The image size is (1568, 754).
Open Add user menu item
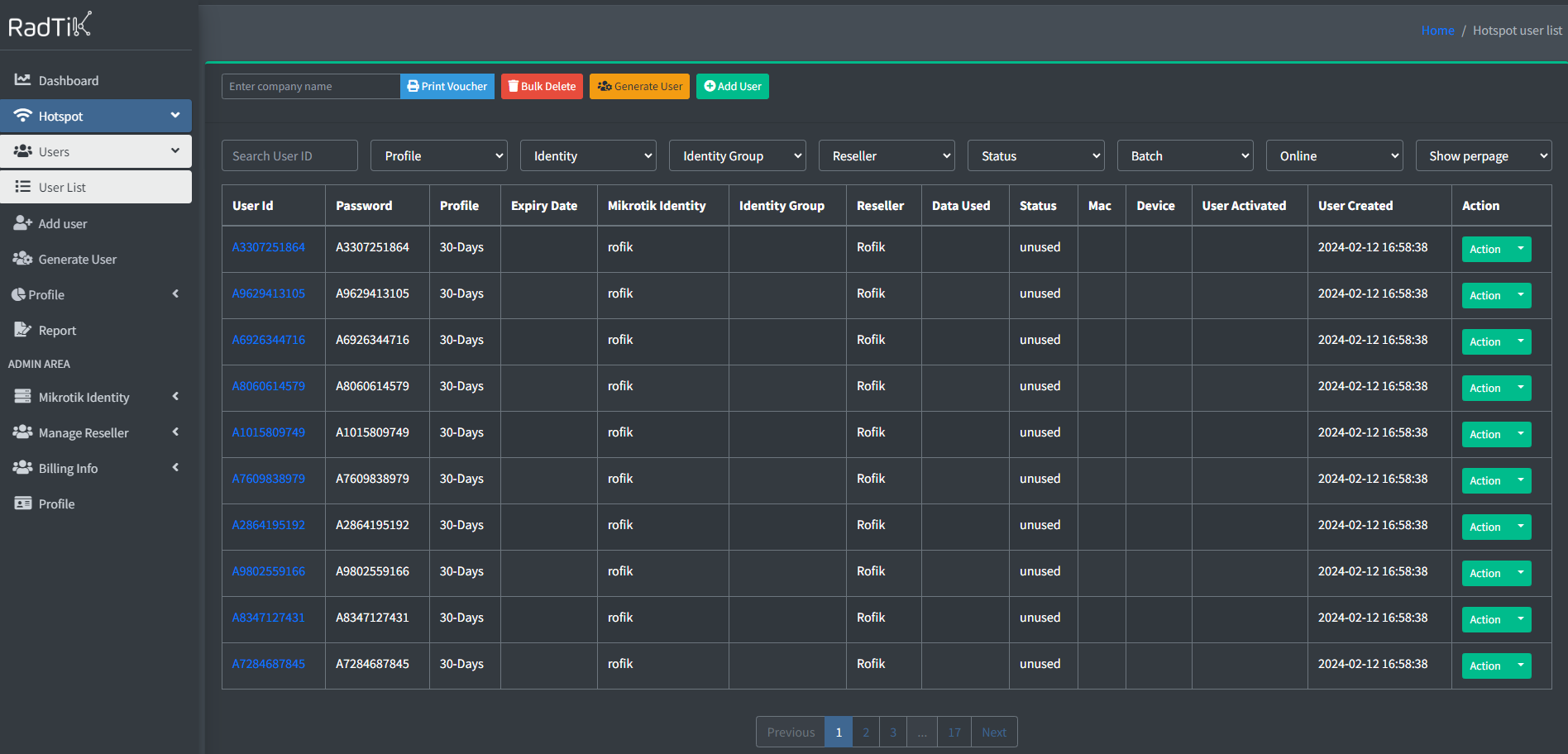(96, 223)
